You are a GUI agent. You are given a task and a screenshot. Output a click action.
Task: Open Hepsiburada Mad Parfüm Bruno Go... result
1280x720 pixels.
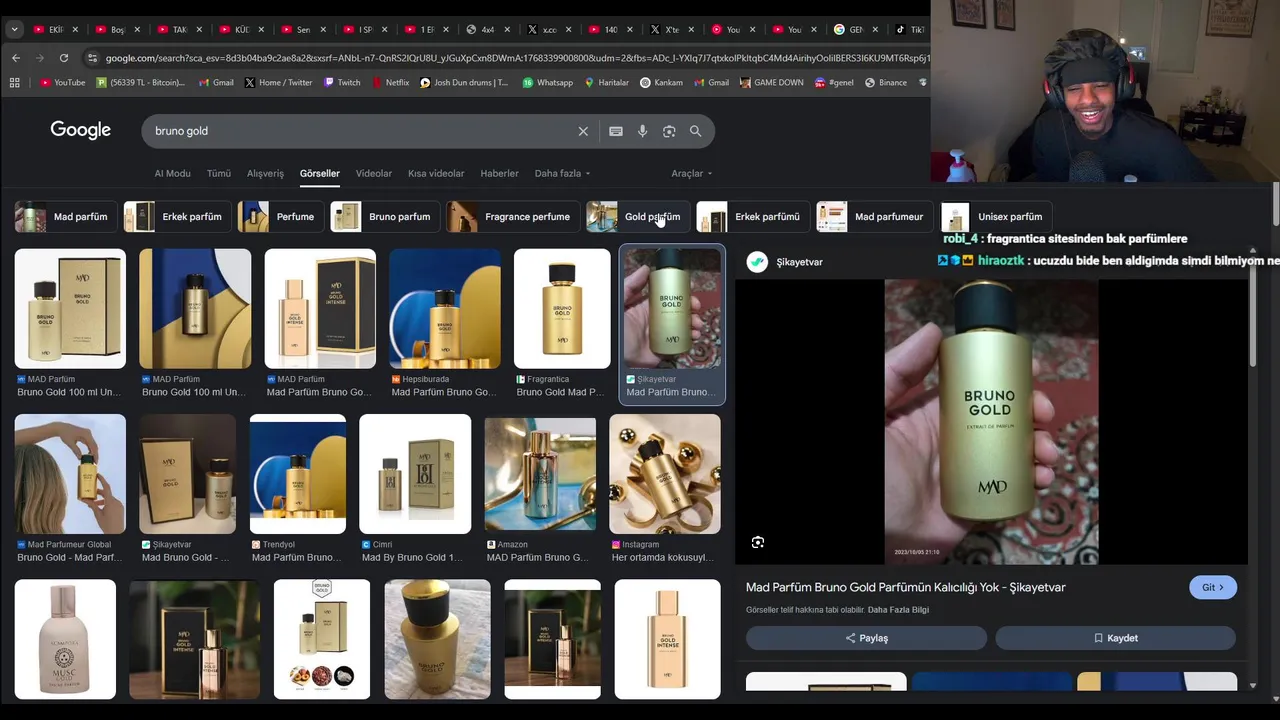[x=445, y=324]
